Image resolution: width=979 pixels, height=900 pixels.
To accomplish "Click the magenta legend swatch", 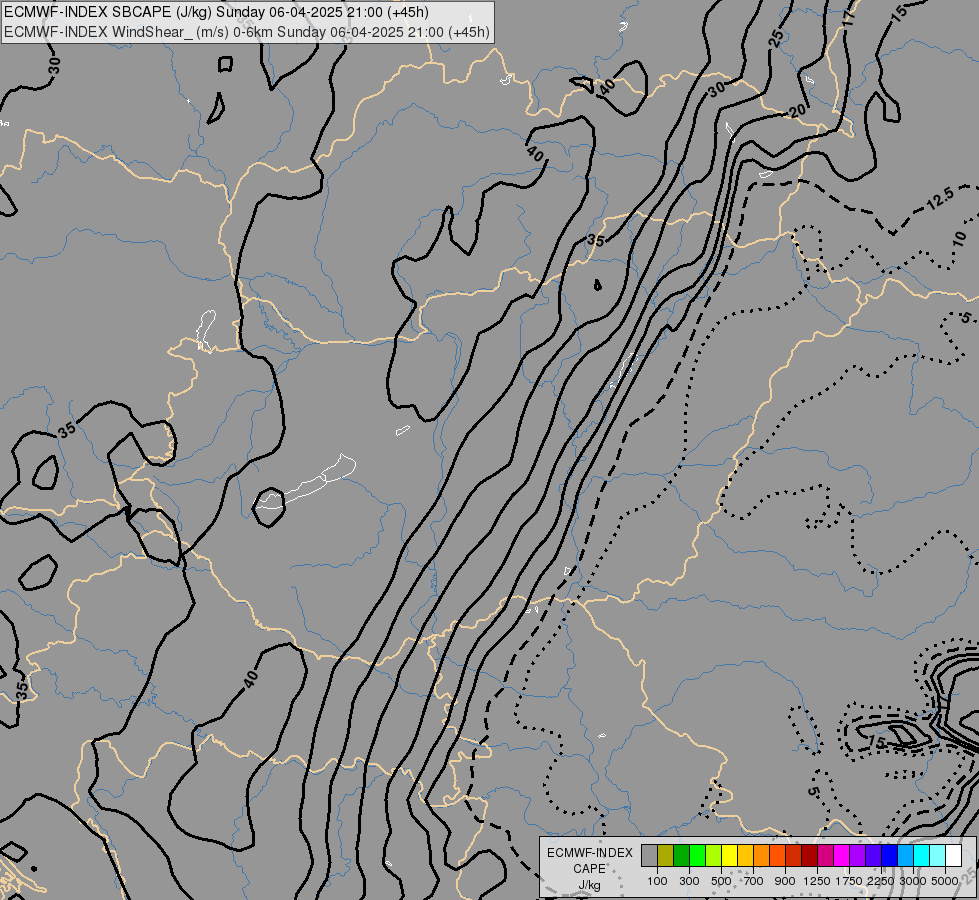I will (841, 856).
